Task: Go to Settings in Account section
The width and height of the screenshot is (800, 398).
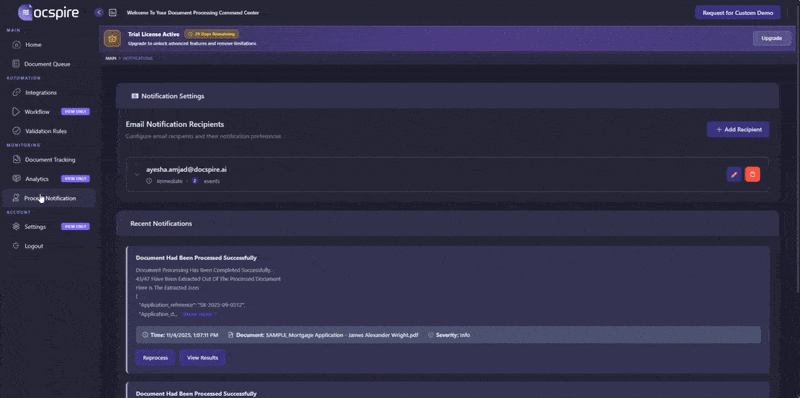Action: pyautogui.click(x=35, y=227)
